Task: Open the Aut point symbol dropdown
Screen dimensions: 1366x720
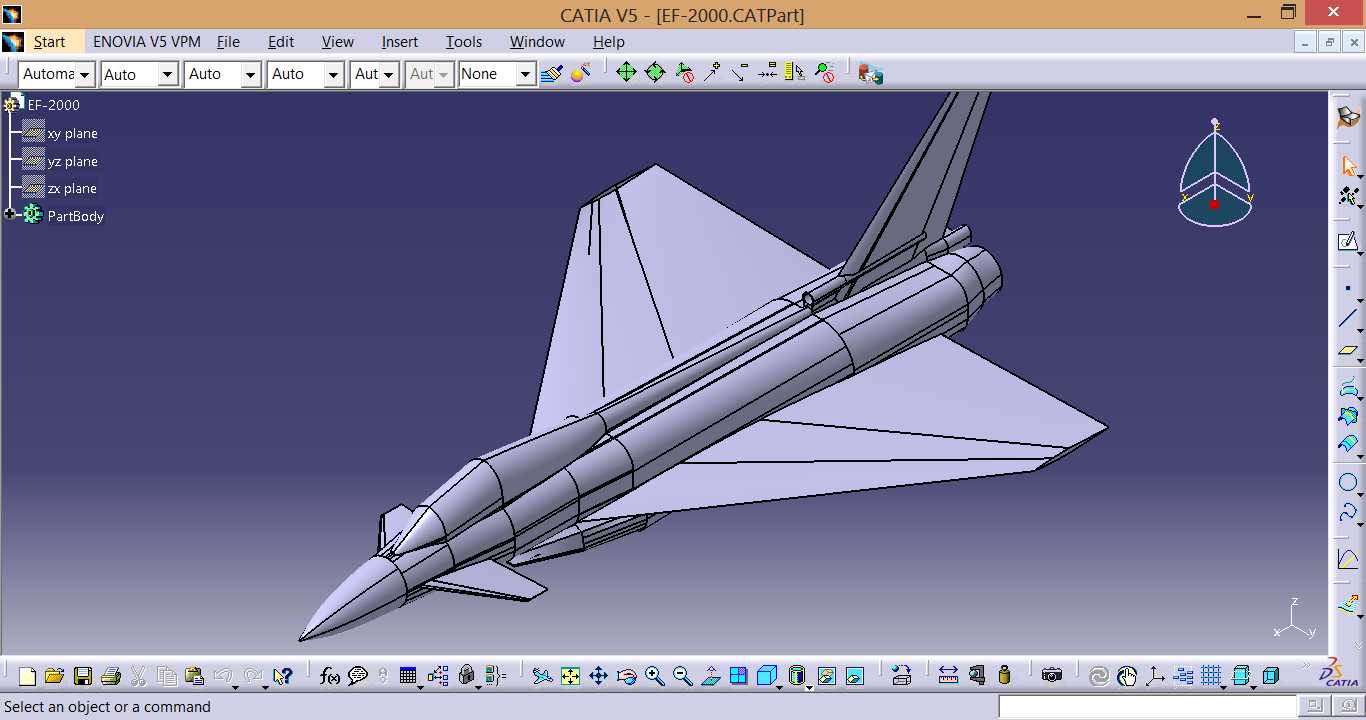Action: [x=389, y=74]
